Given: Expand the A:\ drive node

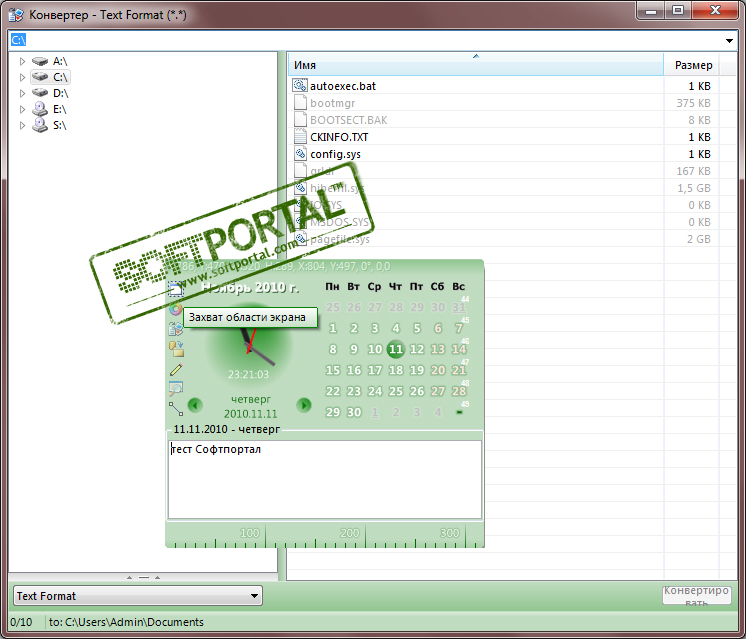Looking at the screenshot, I should pyautogui.click(x=22, y=61).
